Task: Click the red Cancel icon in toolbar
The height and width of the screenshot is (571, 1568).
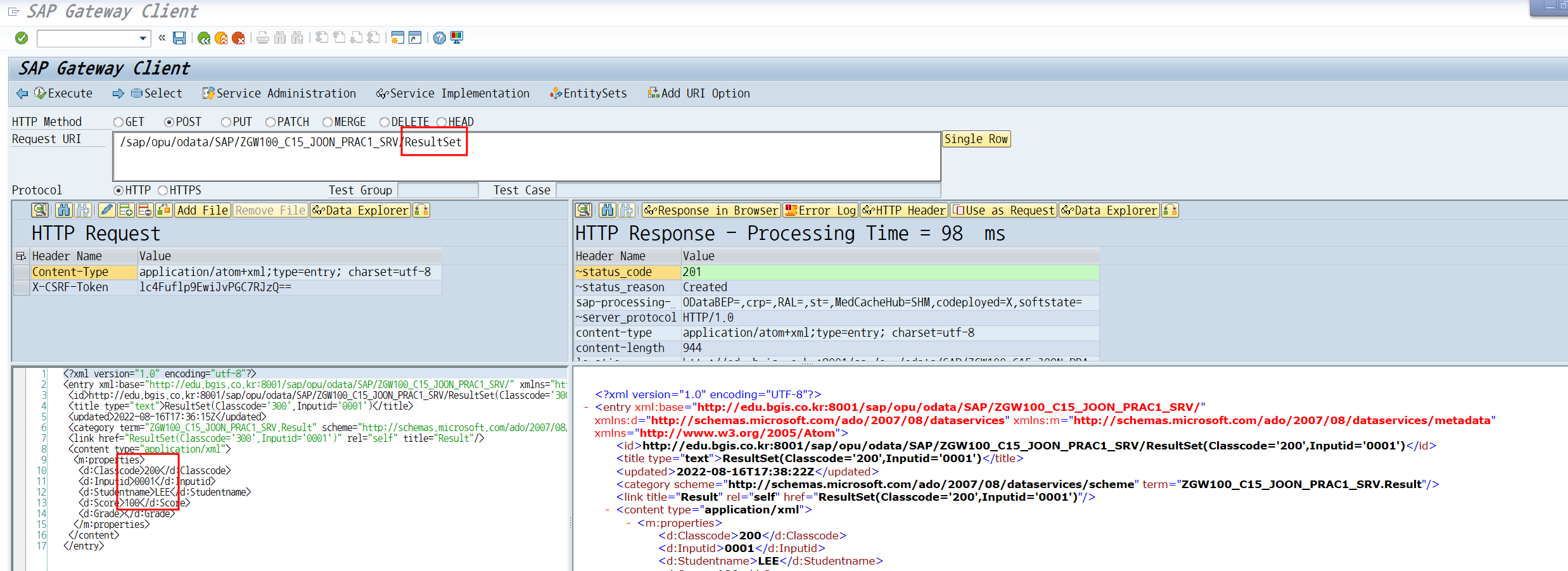Action: coord(238,39)
